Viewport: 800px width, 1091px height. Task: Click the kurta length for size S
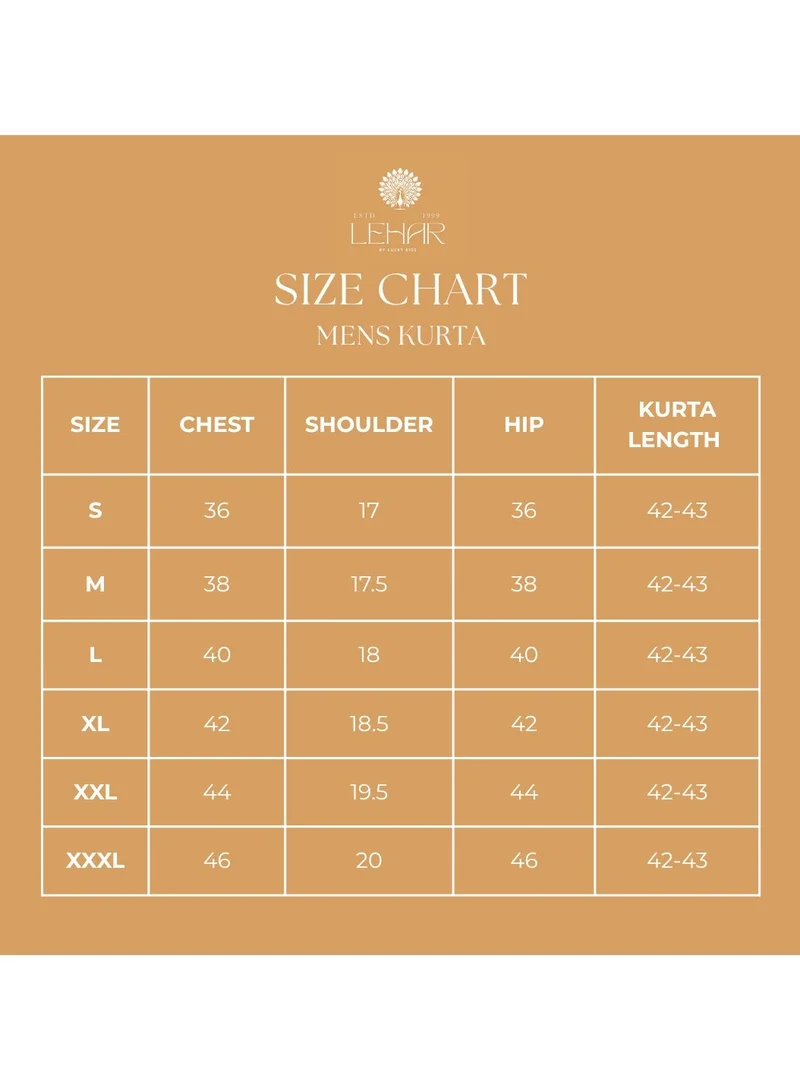click(x=677, y=510)
